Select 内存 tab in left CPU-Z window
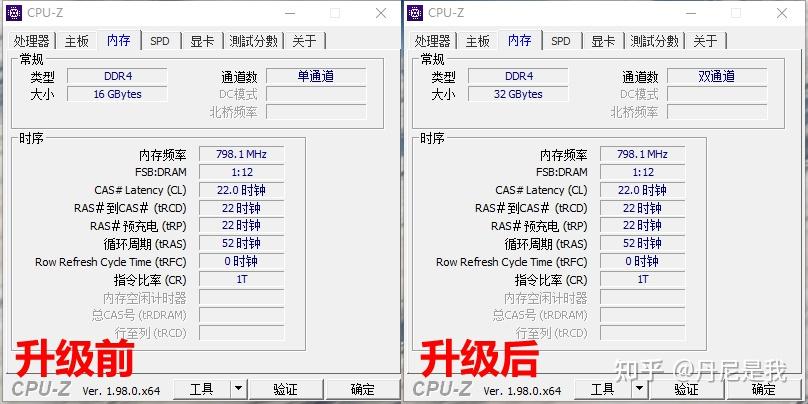The width and height of the screenshot is (808, 404). click(119, 40)
